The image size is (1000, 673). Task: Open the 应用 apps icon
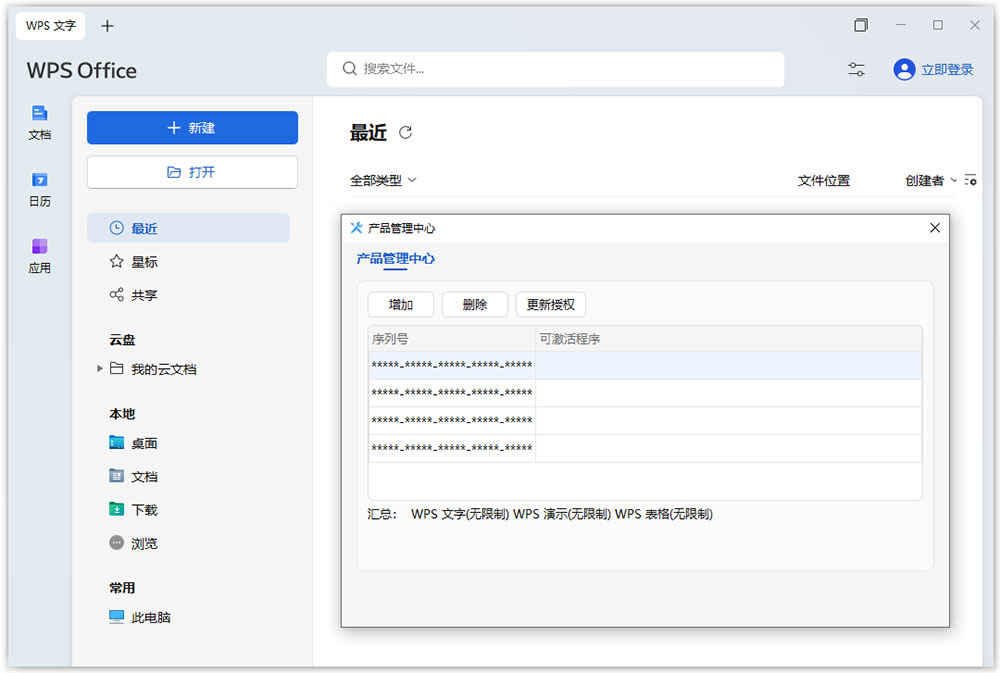pyautogui.click(x=40, y=256)
